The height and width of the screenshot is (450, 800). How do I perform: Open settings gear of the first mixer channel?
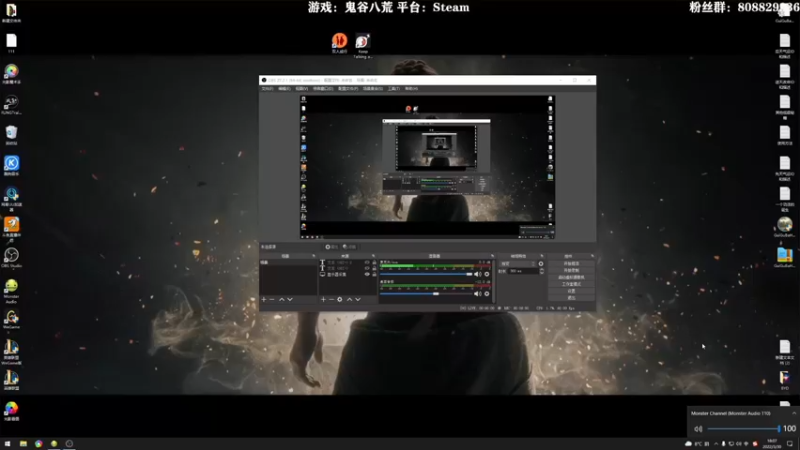tap(487, 274)
